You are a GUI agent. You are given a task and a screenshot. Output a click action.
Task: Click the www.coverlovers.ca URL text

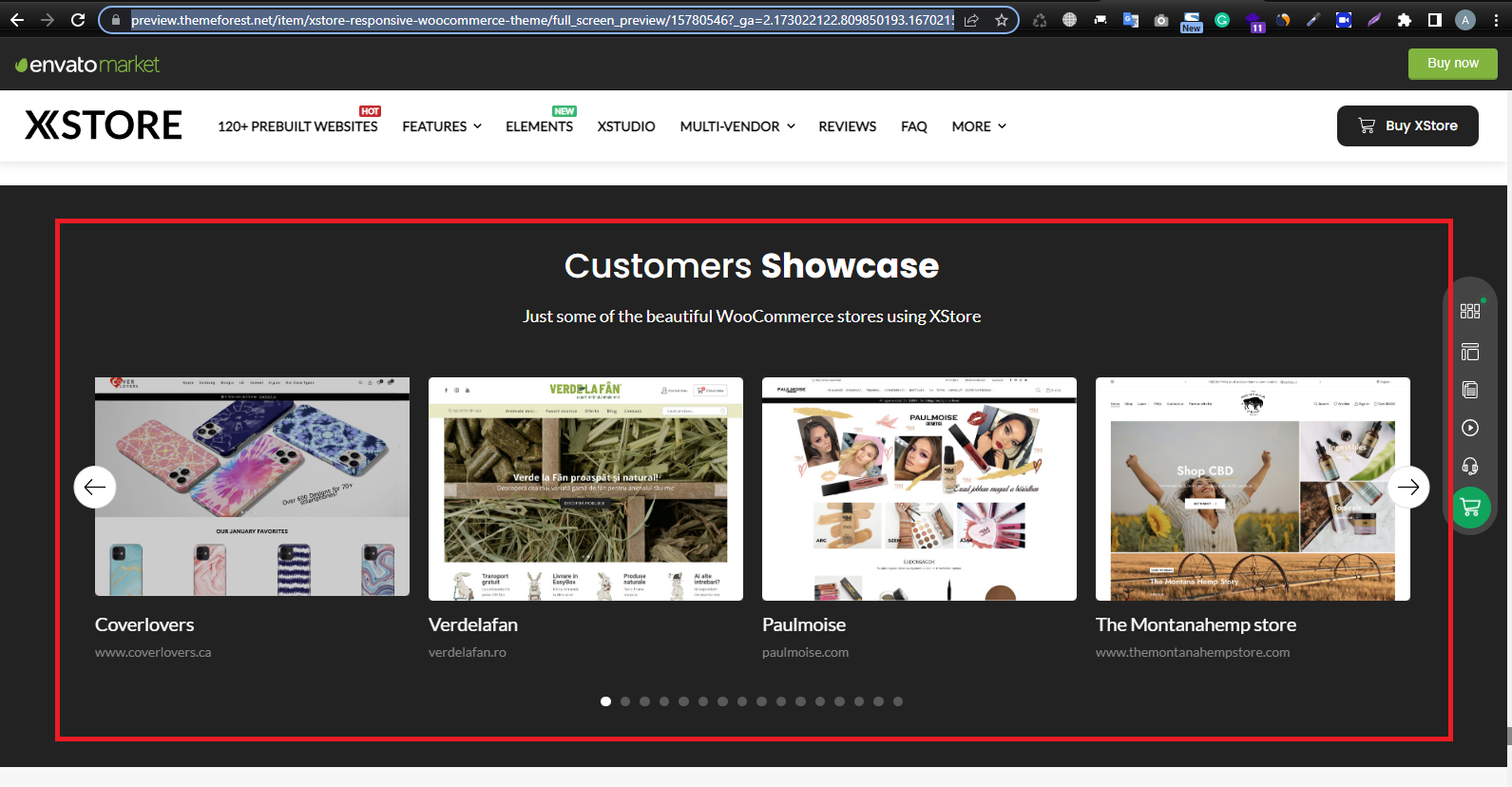coord(153,652)
